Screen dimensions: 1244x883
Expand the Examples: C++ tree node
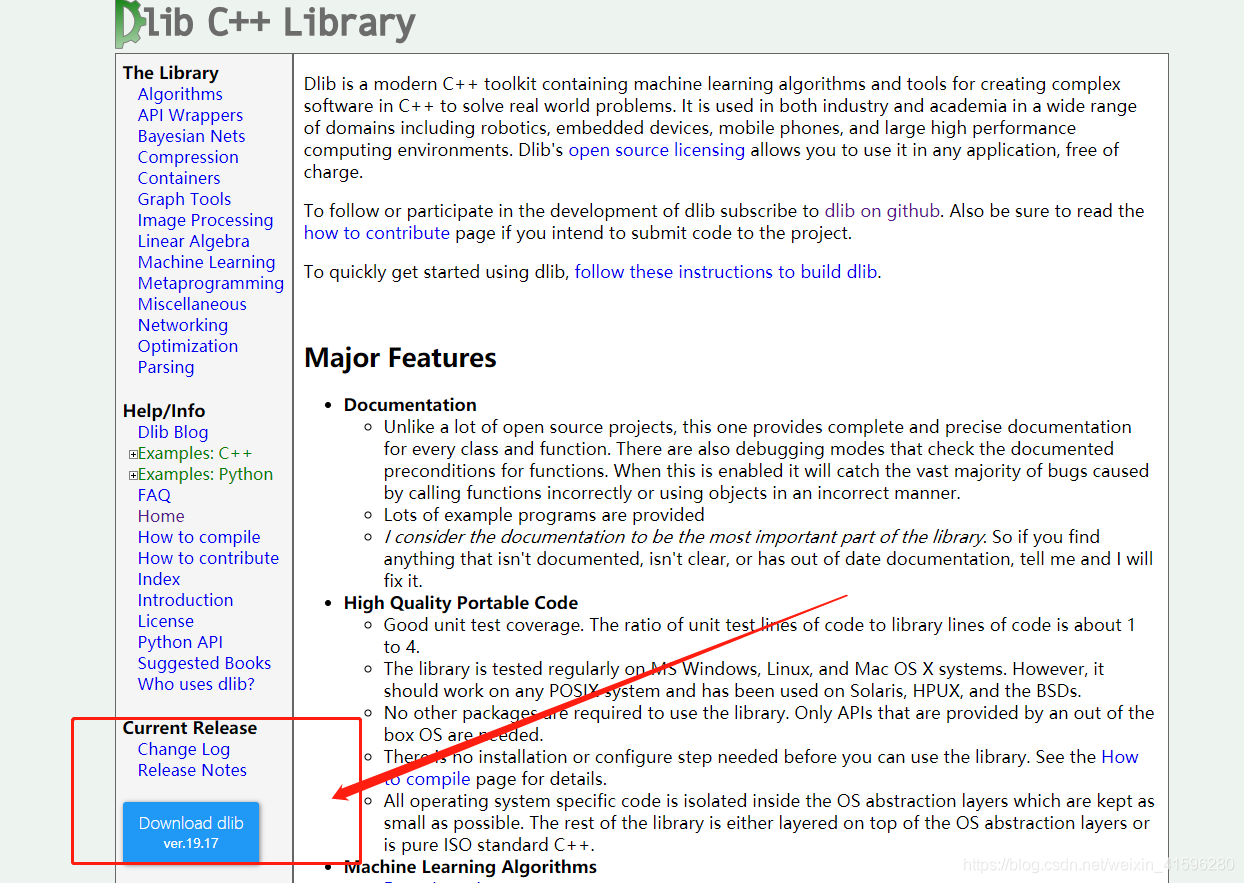(x=133, y=454)
